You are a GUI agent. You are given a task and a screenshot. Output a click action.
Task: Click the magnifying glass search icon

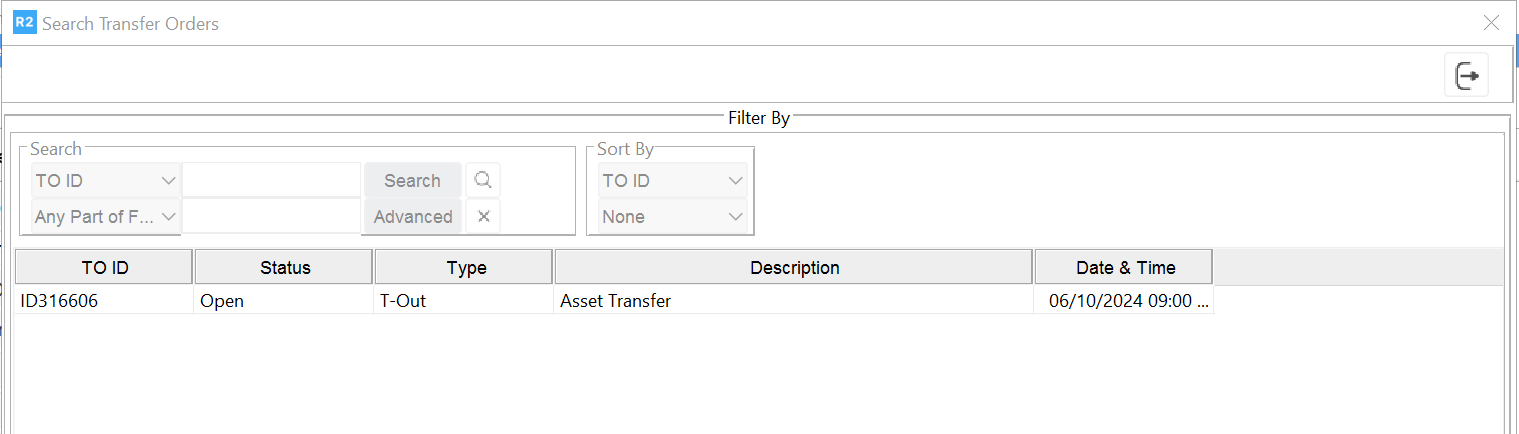point(483,180)
